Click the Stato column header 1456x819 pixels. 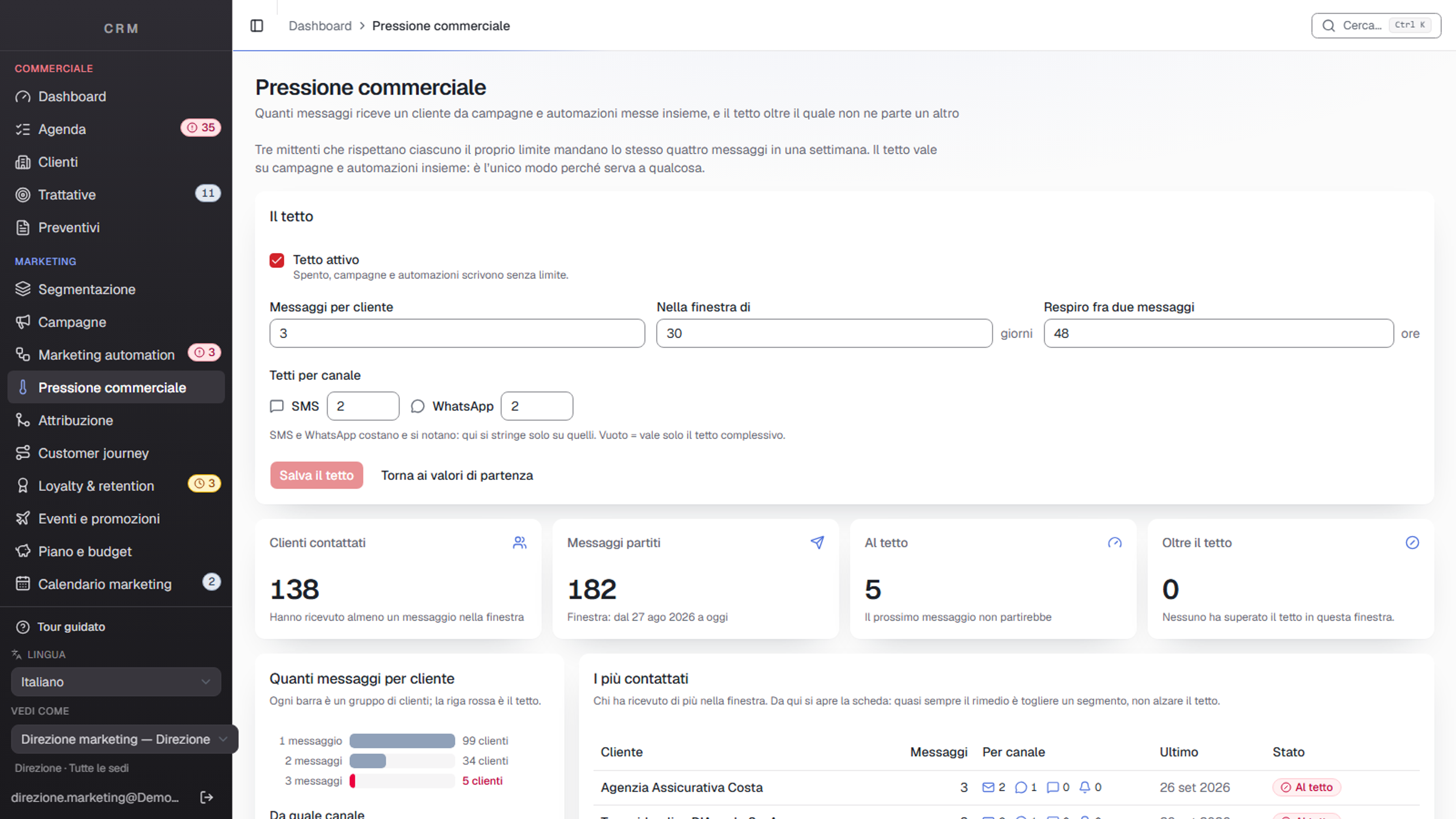tap(1288, 752)
